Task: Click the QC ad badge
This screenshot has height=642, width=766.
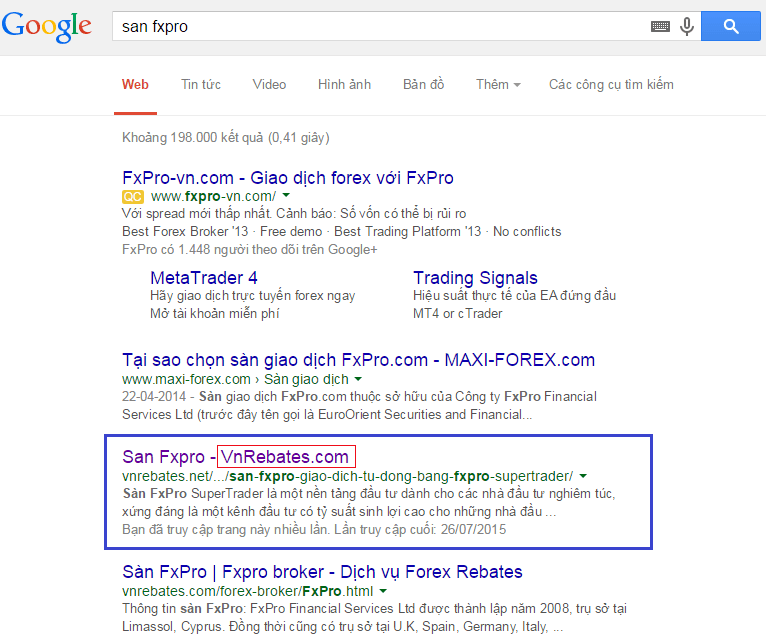Action: pyautogui.click(x=132, y=197)
